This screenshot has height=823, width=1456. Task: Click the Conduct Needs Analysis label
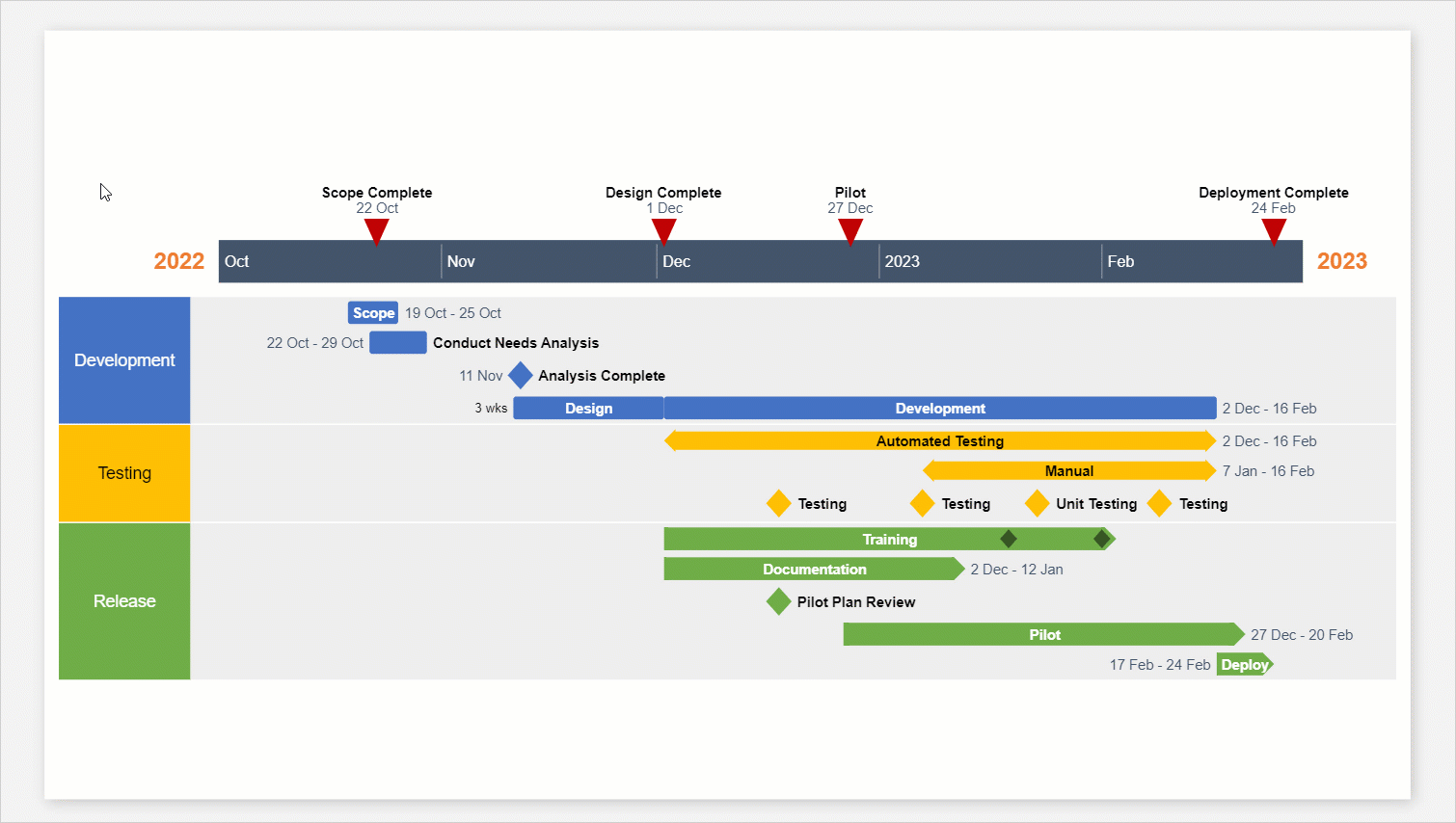coord(515,342)
